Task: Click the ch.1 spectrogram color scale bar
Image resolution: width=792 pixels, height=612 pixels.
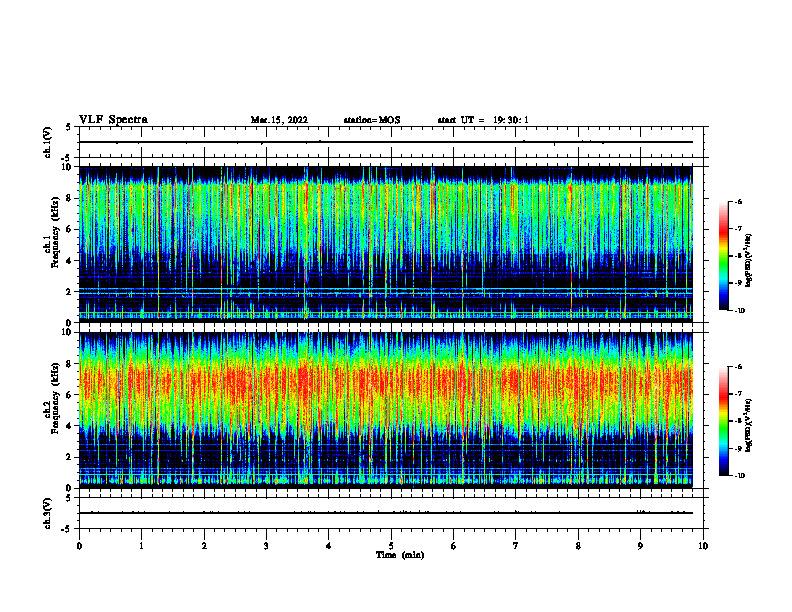Action: (723, 256)
